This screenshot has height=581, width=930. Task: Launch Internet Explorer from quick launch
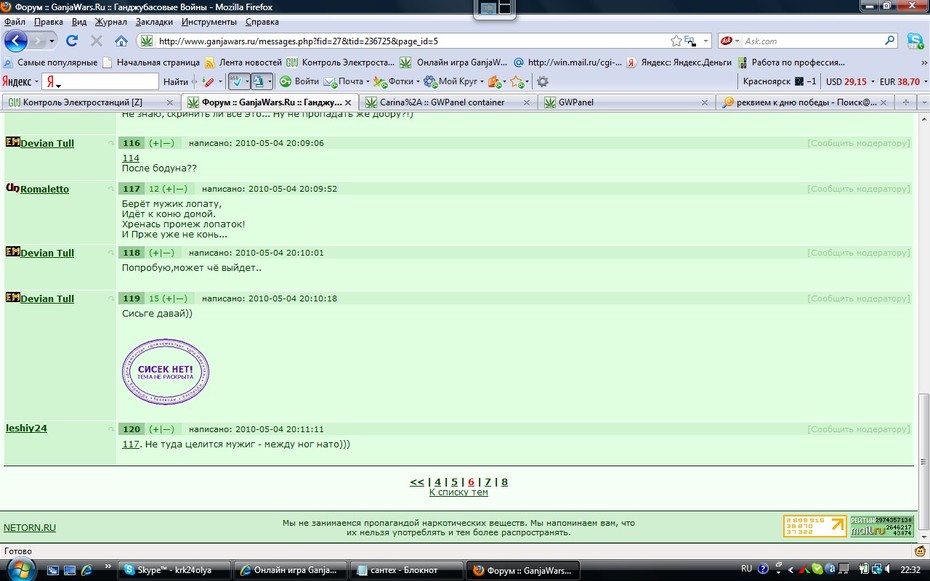(87, 570)
